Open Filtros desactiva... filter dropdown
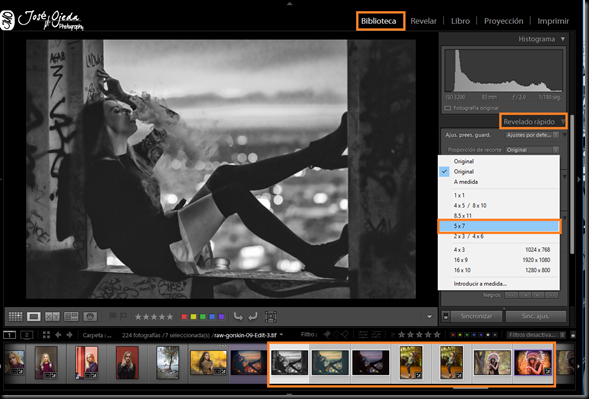The height and width of the screenshot is (399, 589). click(536, 334)
